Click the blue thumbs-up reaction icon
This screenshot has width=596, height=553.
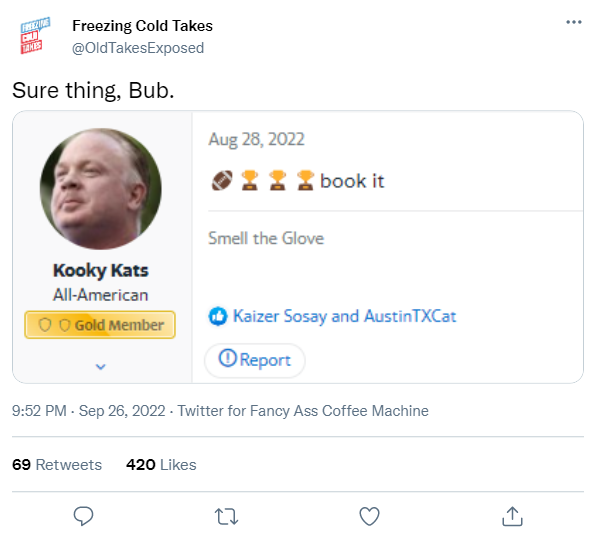pyautogui.click(x=218, y=316)
